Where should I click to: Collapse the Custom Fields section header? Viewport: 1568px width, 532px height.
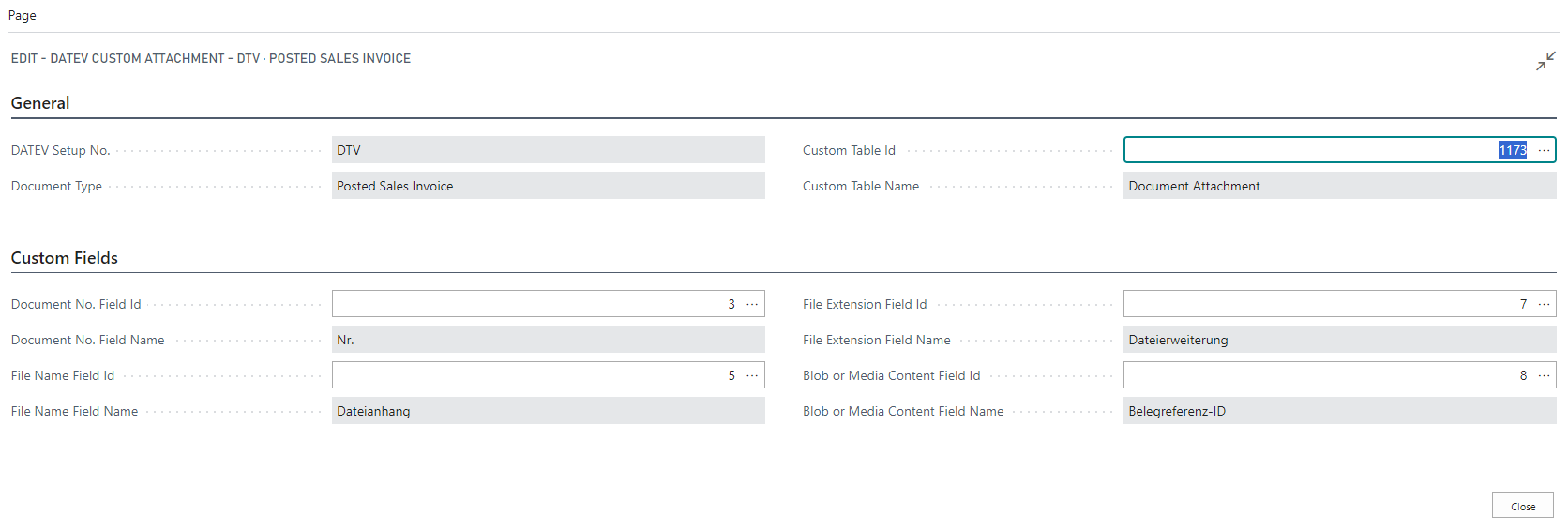[x=65, y=258]
